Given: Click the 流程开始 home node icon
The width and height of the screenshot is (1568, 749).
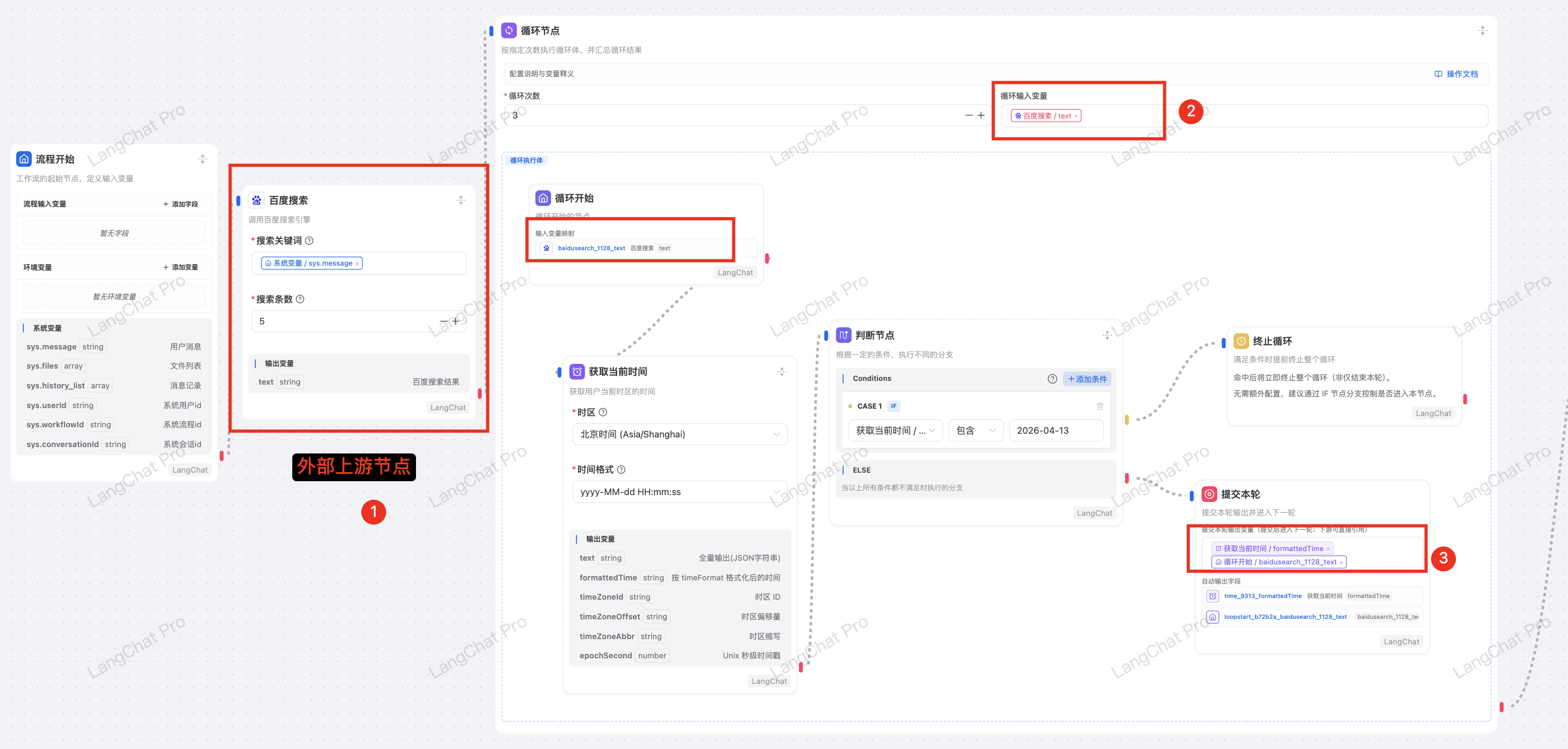Looking at the screenshot, I should [24, 159].
